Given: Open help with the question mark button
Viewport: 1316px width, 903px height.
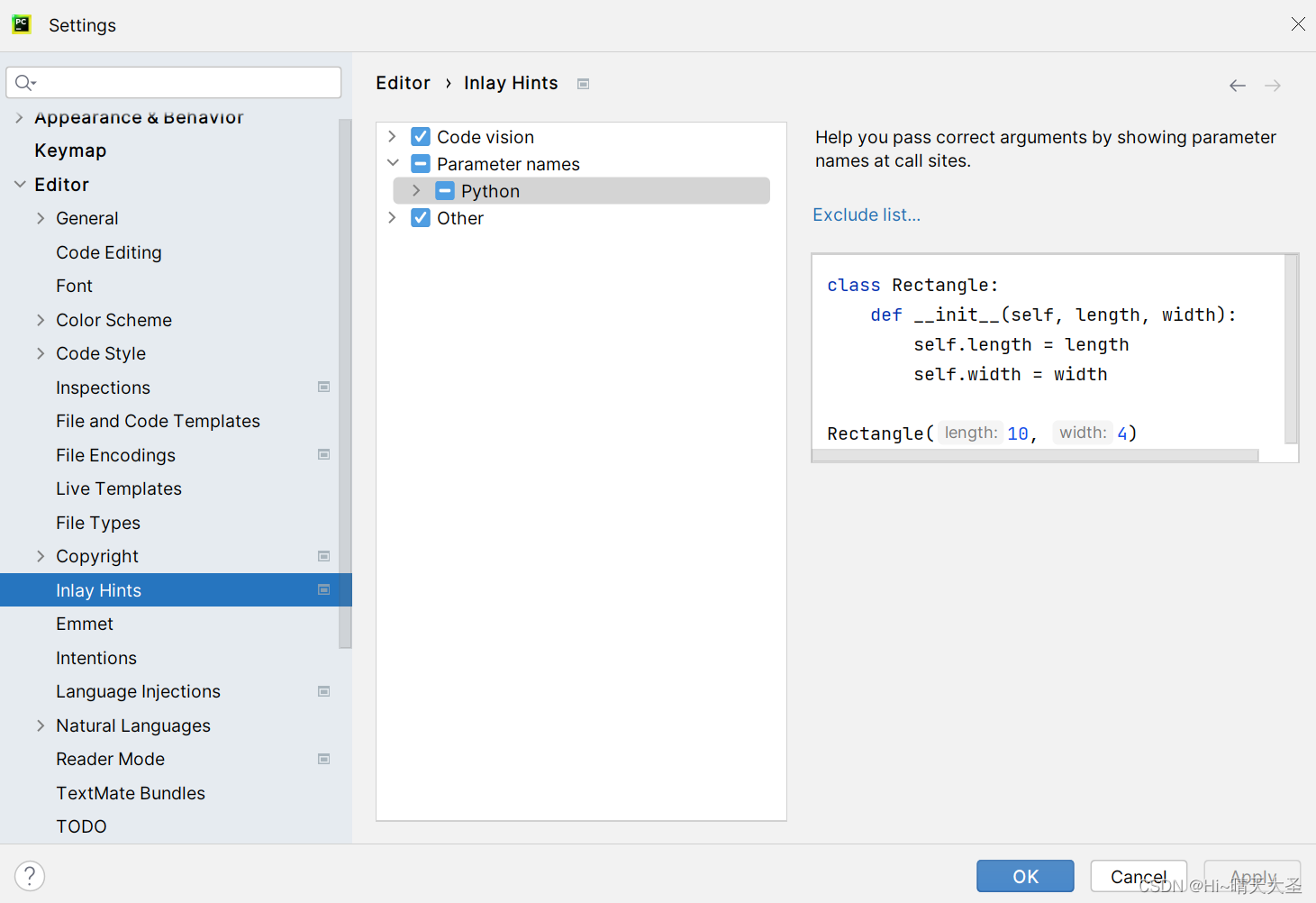Looking at the screenshot, I should 30,876.
